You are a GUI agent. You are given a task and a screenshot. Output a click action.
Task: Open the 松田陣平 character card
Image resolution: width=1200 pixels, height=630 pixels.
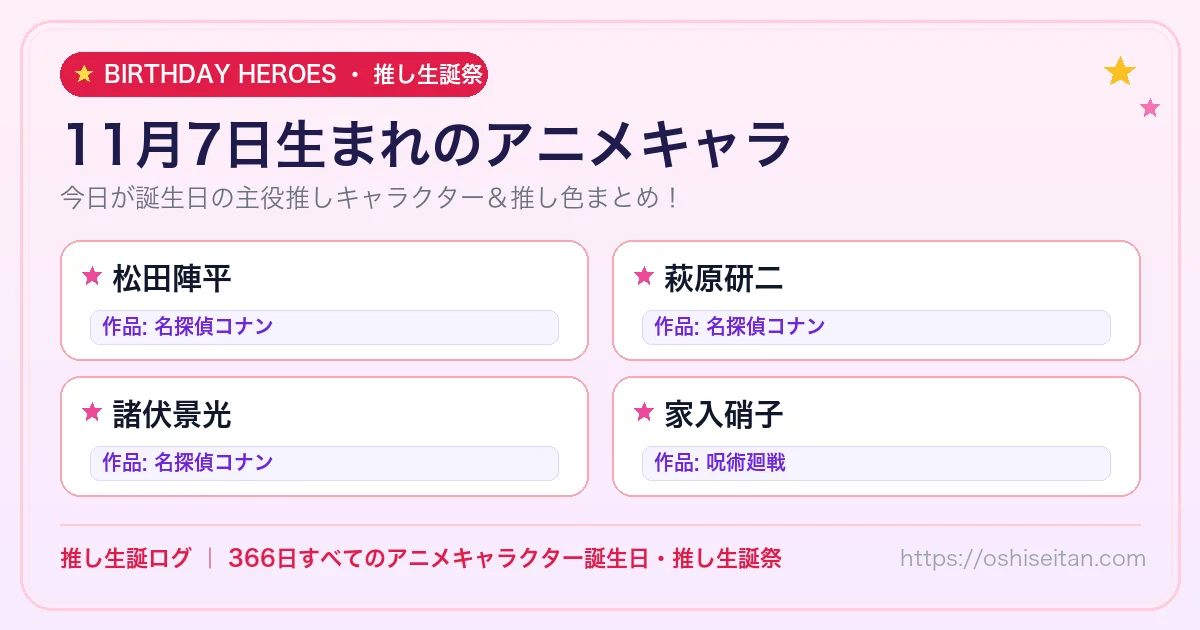click(324, 300)
